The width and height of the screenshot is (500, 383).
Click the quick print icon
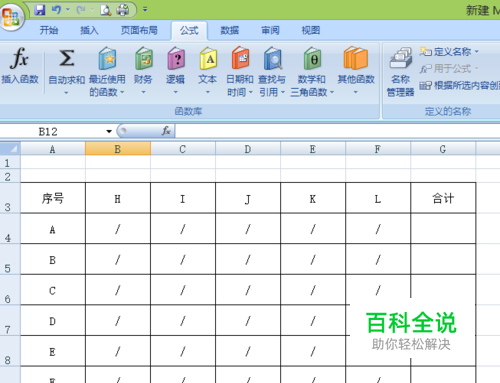tap(123, 10)
